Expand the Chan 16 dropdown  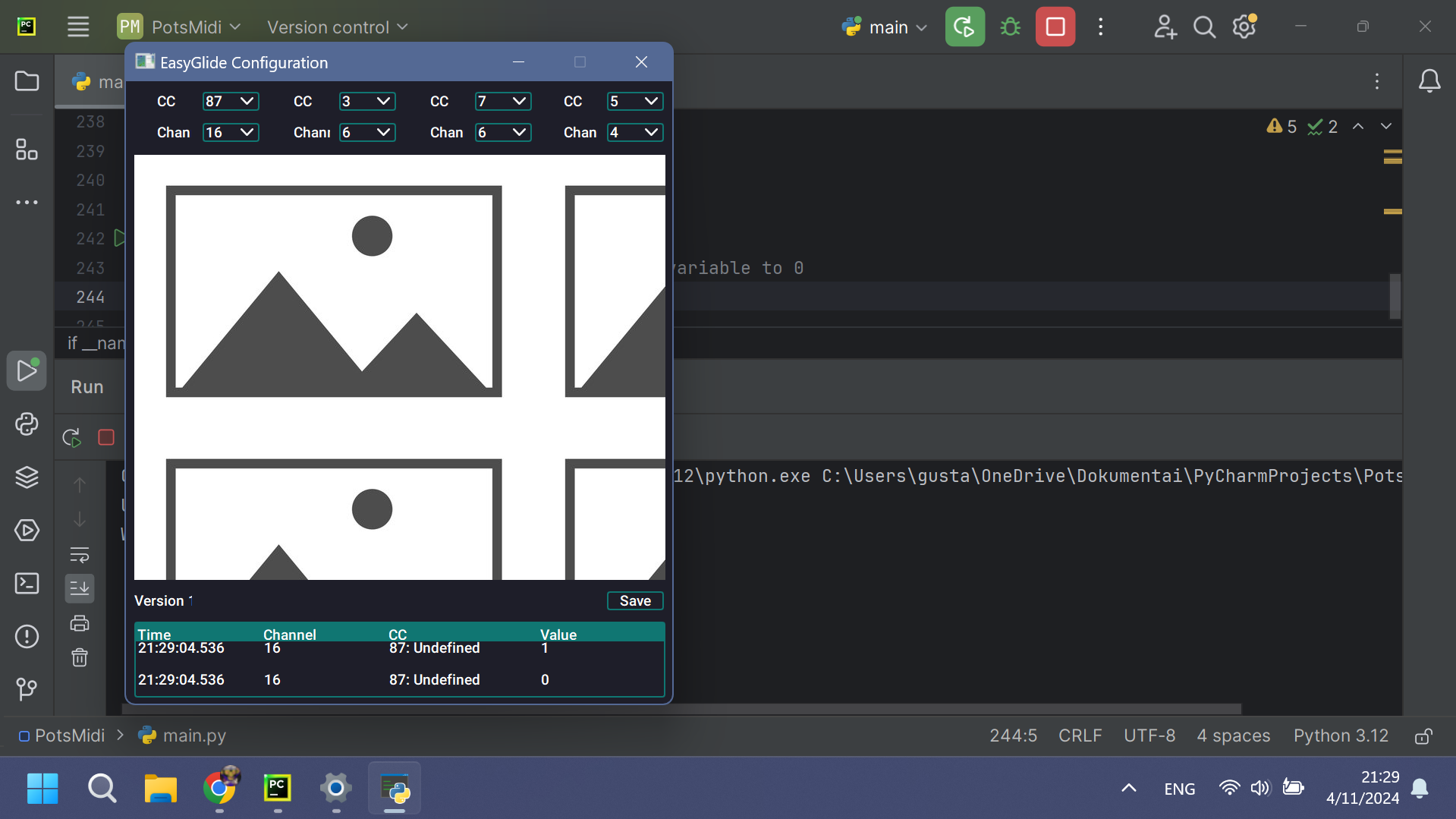[x=231, y=133]
